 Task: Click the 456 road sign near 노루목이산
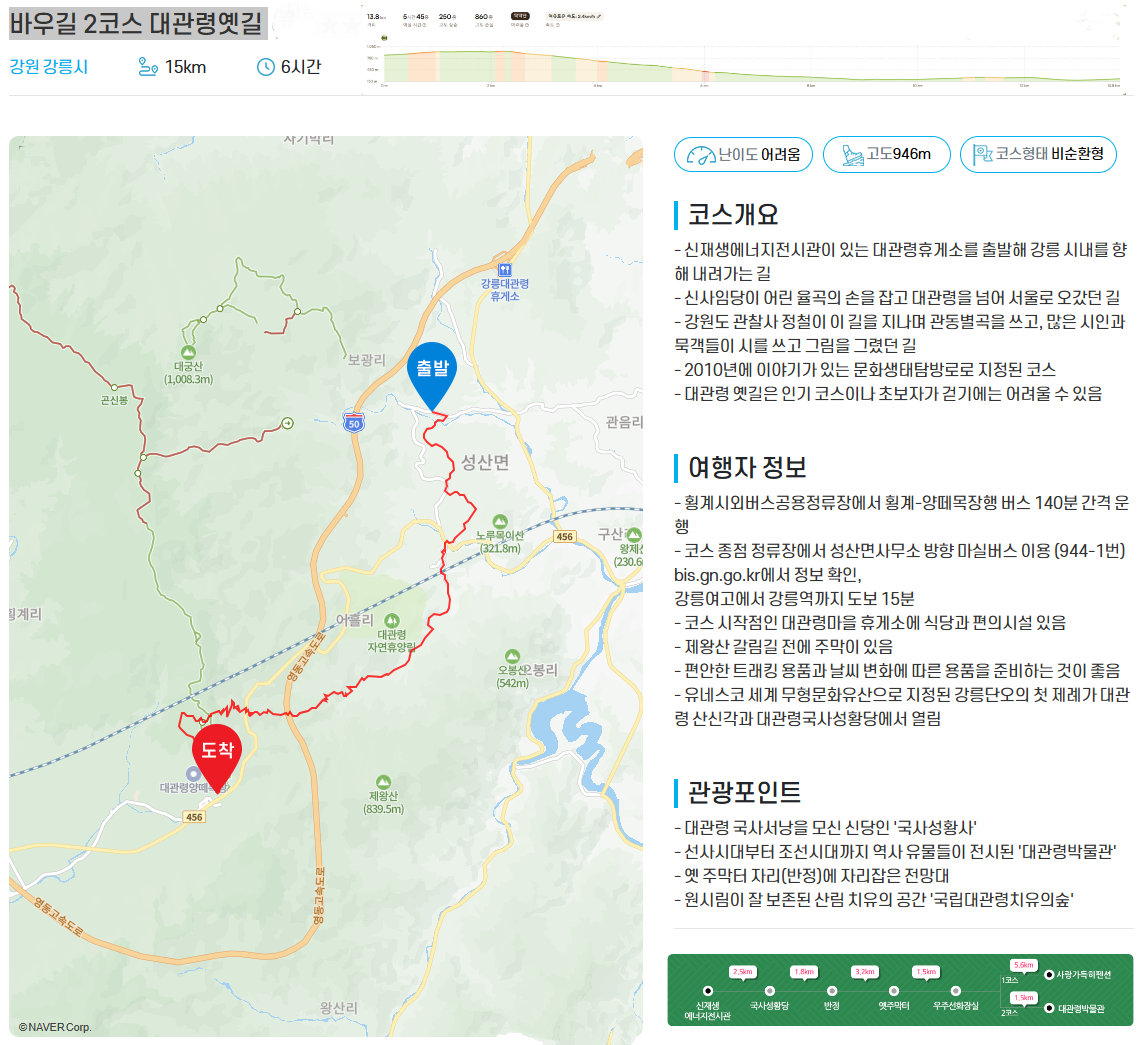565,536
